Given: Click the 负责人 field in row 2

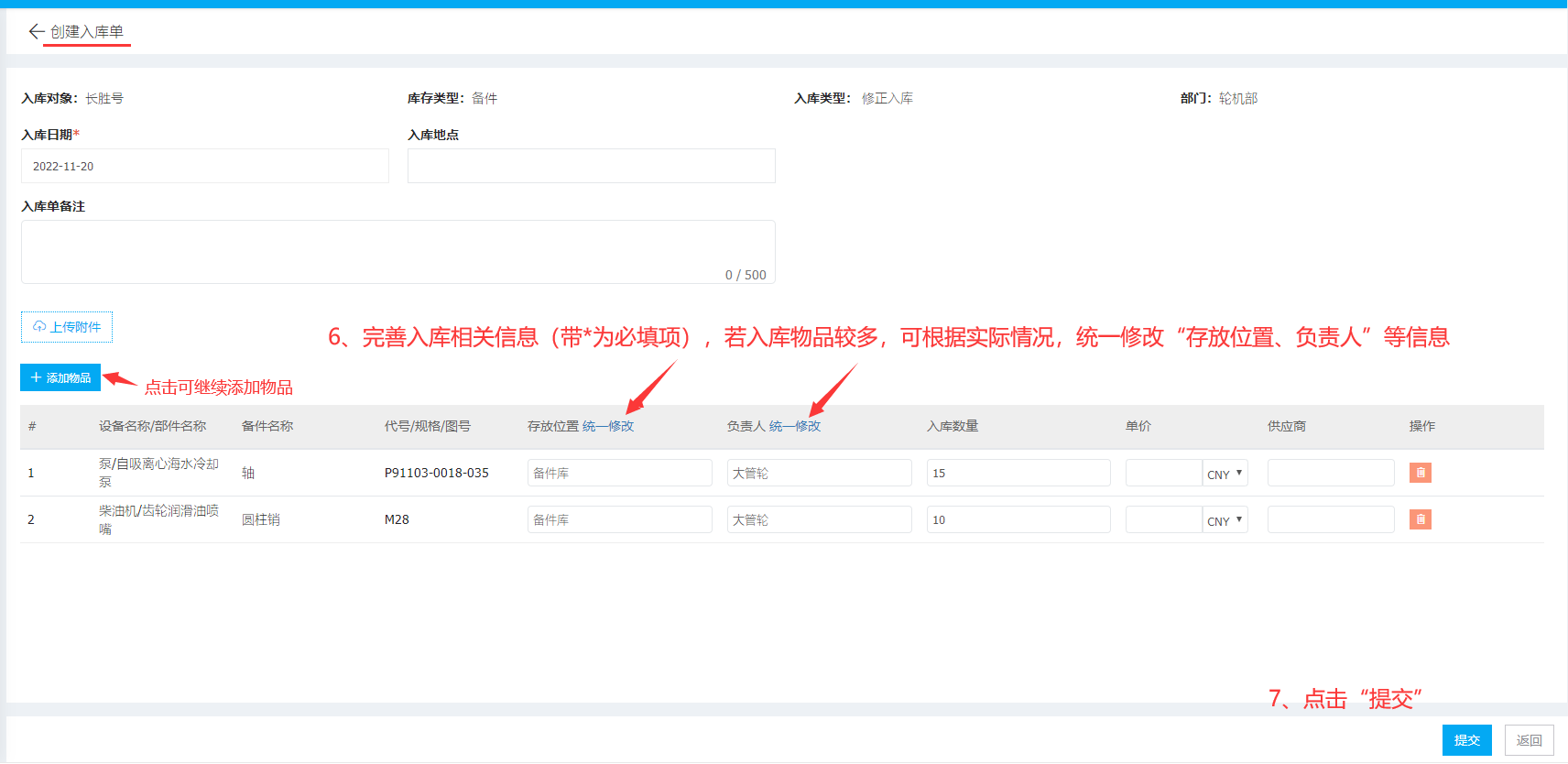Looking at the screenshot, I should [x=820, y=519].
